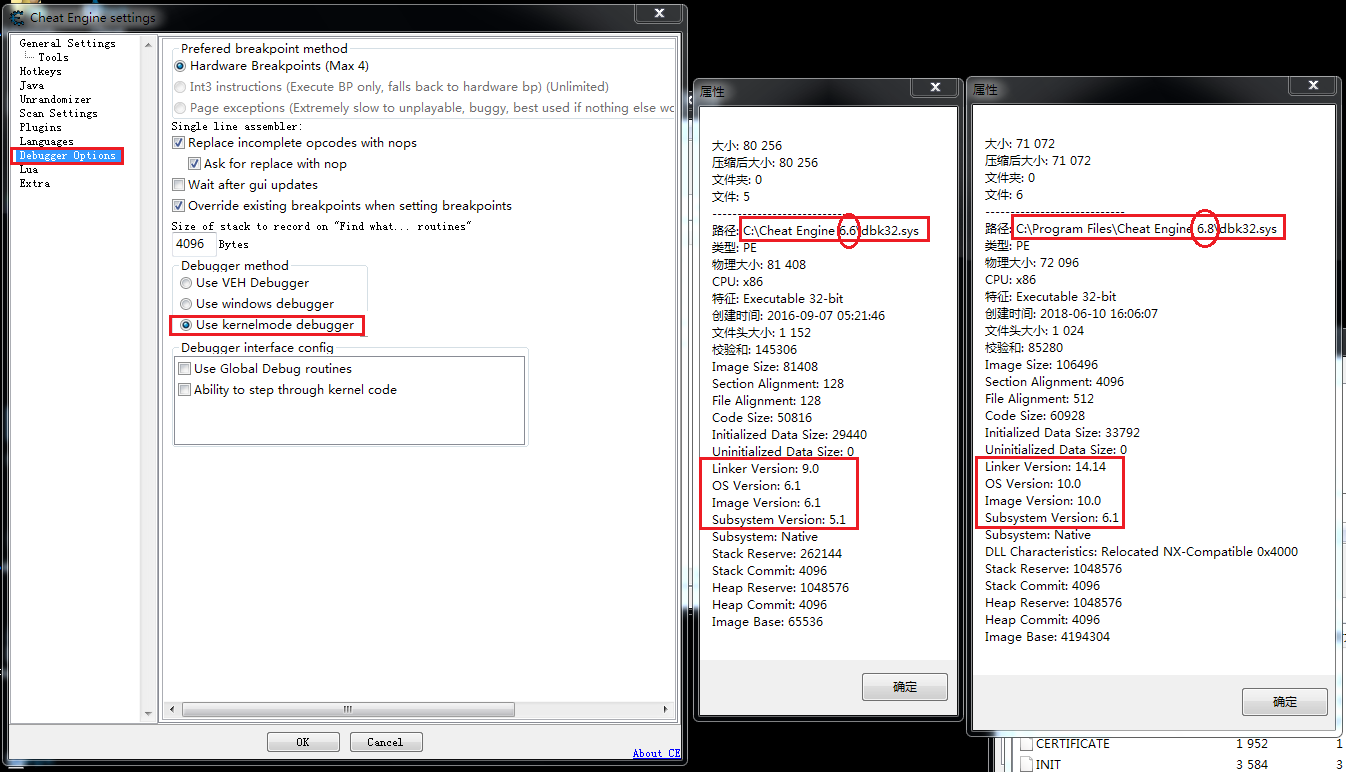Open the Hotkeys settings page
The height and width of the screenshot is (772, 1346).
(40, 71)
